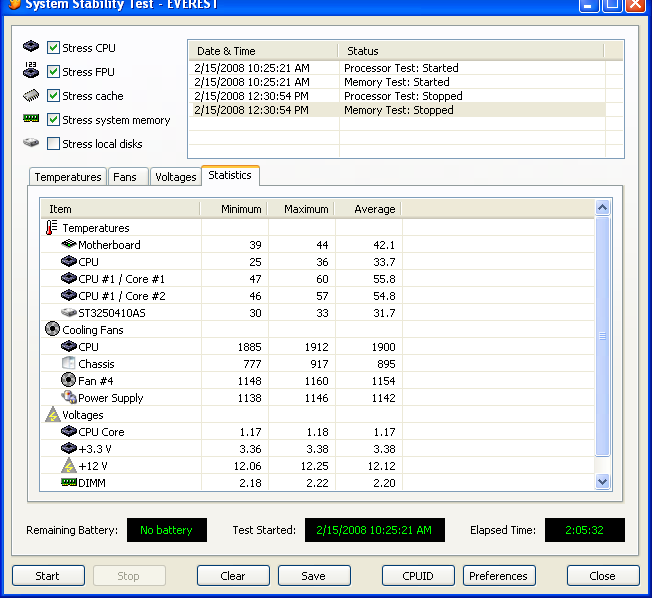
Task: Click the Stress CPU chip icon
Action: tap(31, 46)
